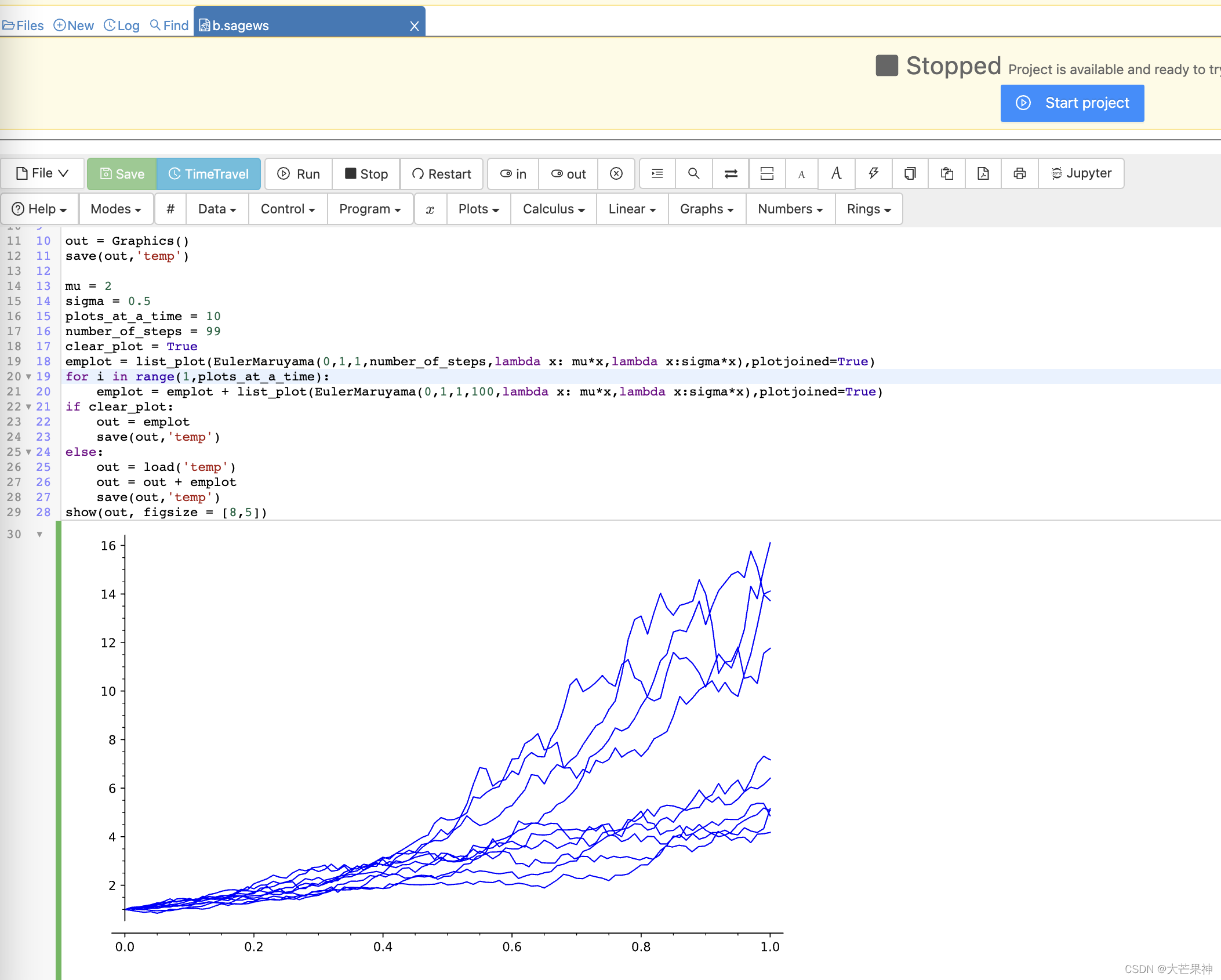This screenshot has height=980, width=1221.
Task: Click code line with mu = 2
Action: (88, 286)
